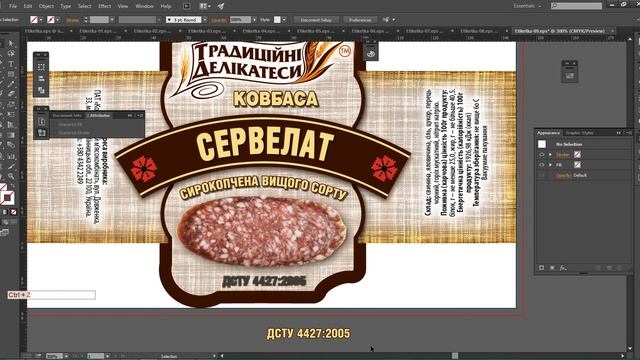The width and height of the screenshot is (640, 360).
Task: Switch to the Etiketka-01.eps tab
Action: pos(98,31)
